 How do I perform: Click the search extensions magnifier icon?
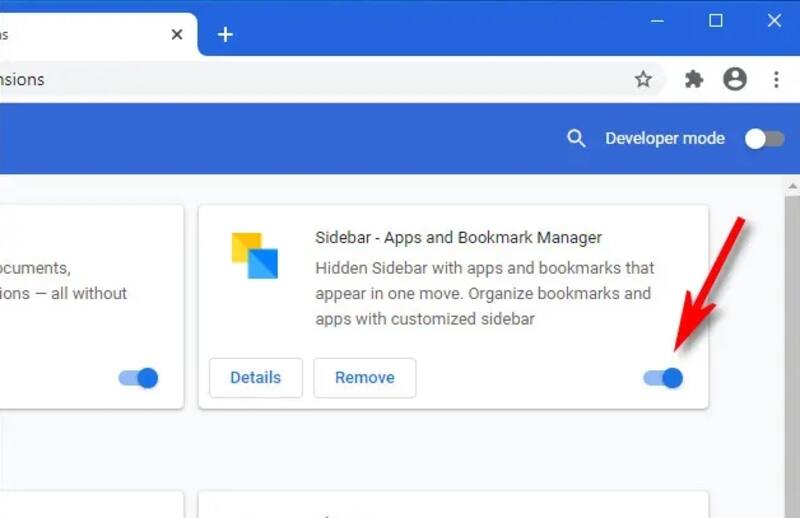pos(576,139)
